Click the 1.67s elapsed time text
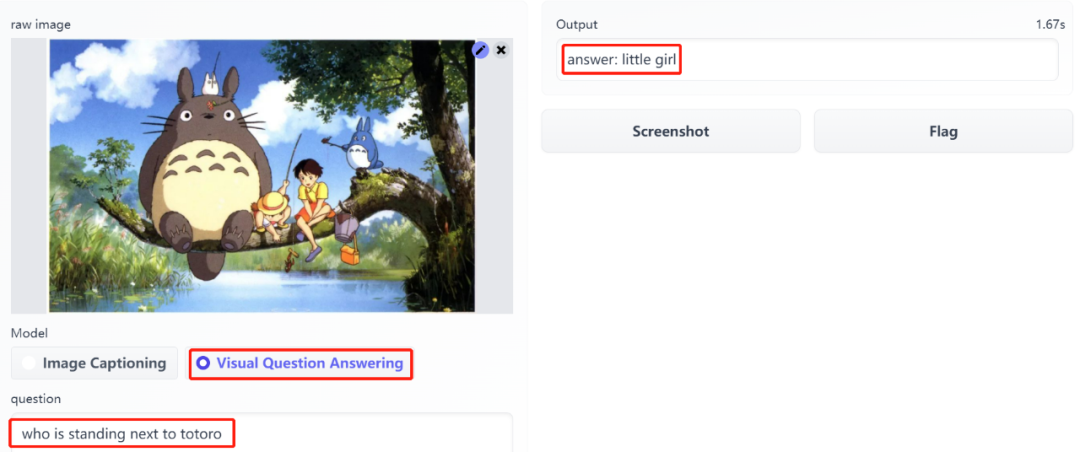This screenshot has height=452, width=1080. pos(1050,25)
